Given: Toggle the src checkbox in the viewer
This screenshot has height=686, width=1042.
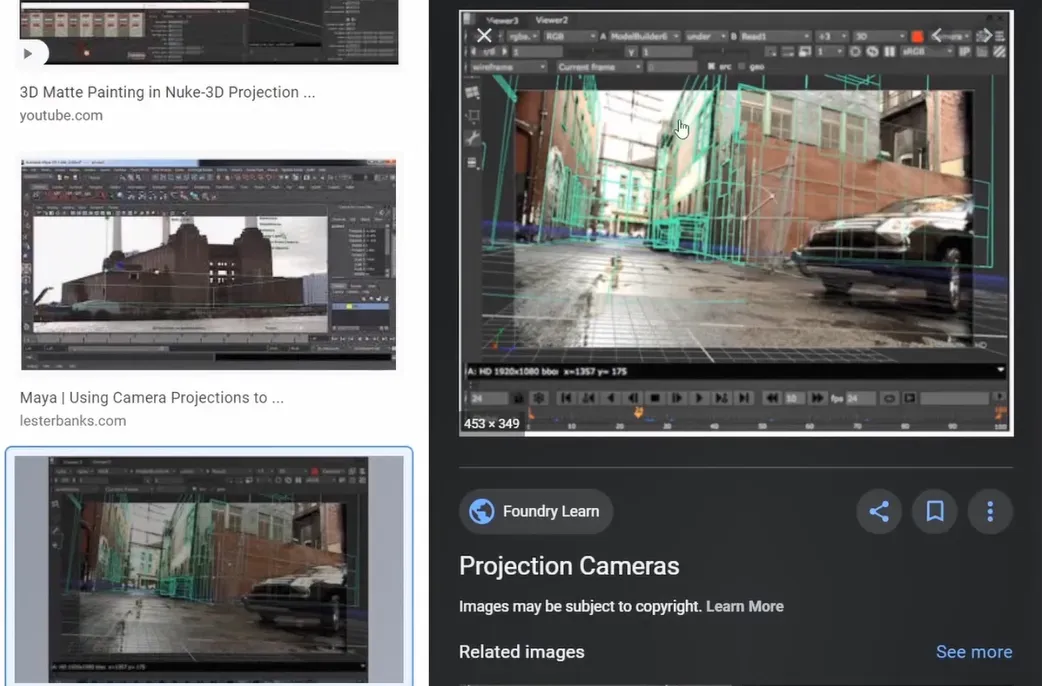Looking at the screenshot, I should 711,67.
